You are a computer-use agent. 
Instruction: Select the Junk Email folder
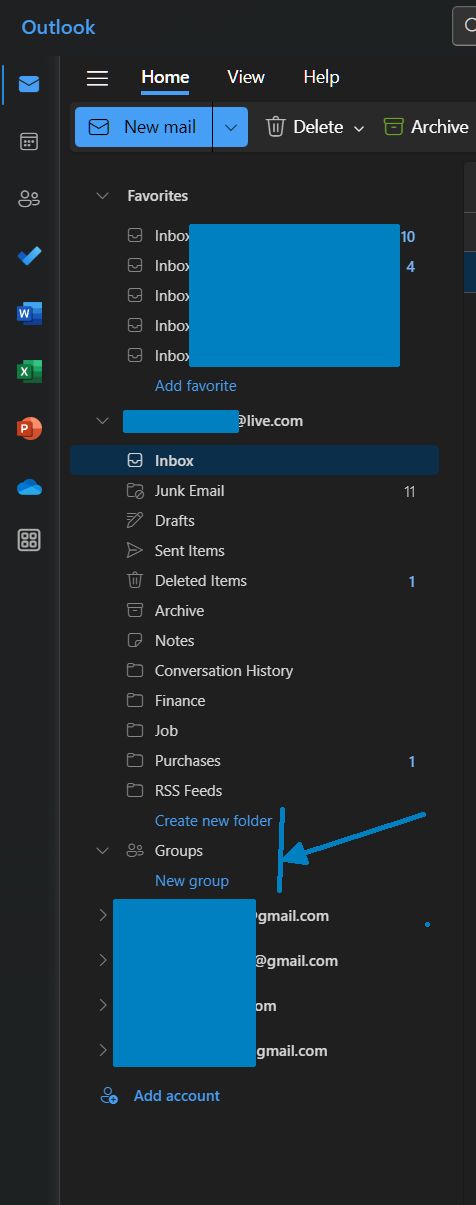tap(254, 491)
